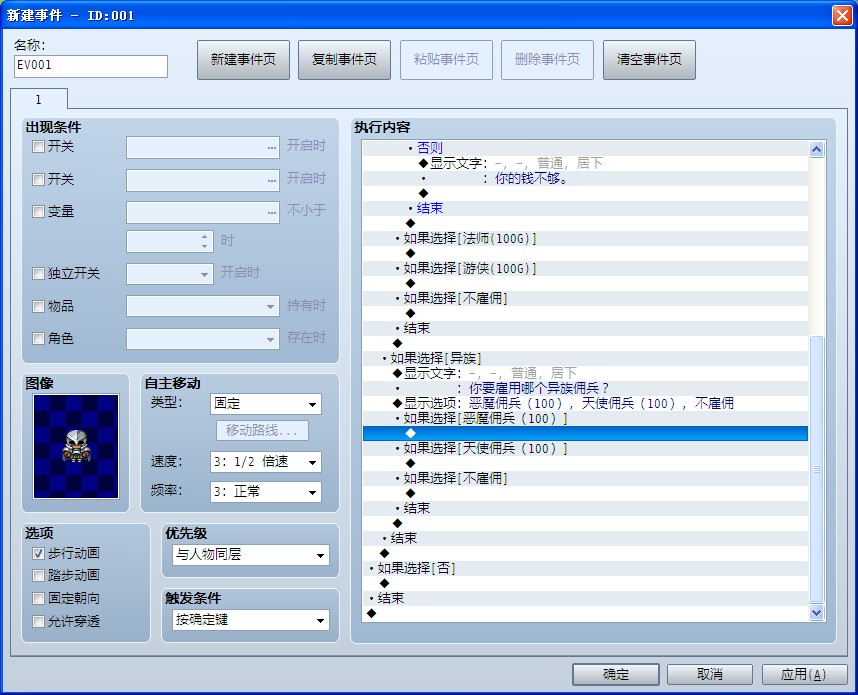The height and width of the screenshot is (695, 858).
Task: Click the event character graphic under 图像
Action: coord(76,447)
